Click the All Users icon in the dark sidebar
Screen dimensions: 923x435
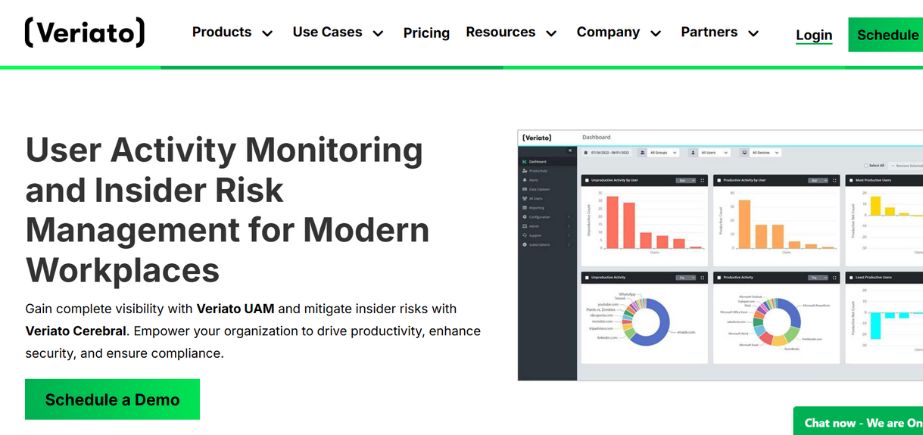coord(524,198)
